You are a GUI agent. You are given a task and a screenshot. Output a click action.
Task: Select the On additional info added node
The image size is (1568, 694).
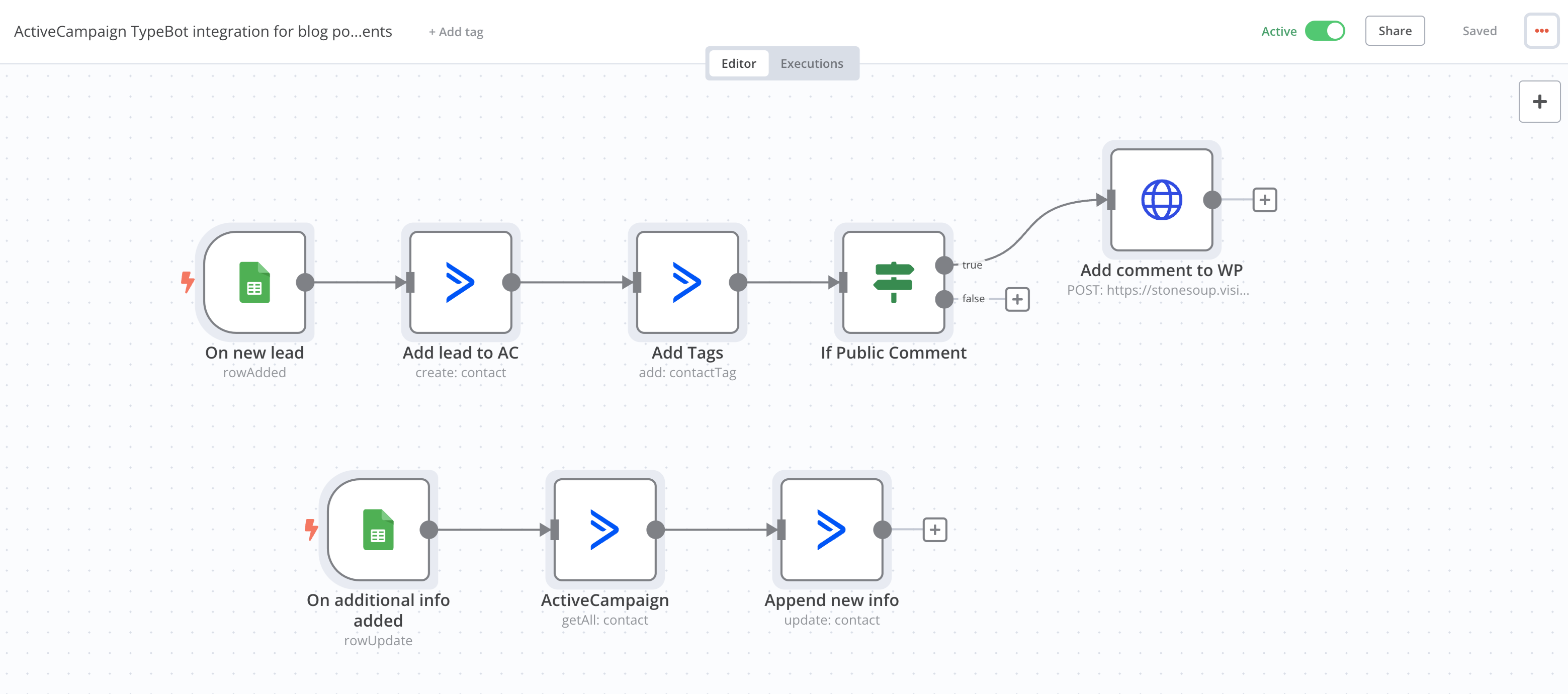378,529
